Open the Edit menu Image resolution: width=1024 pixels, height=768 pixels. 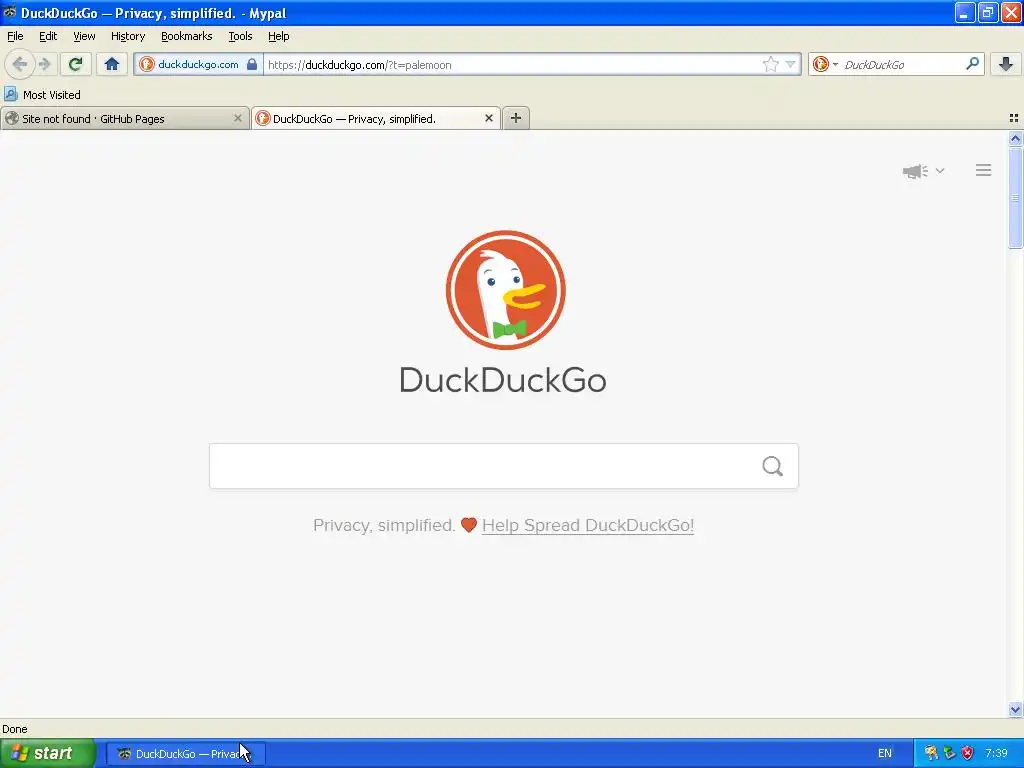click(x=48, y=36)
